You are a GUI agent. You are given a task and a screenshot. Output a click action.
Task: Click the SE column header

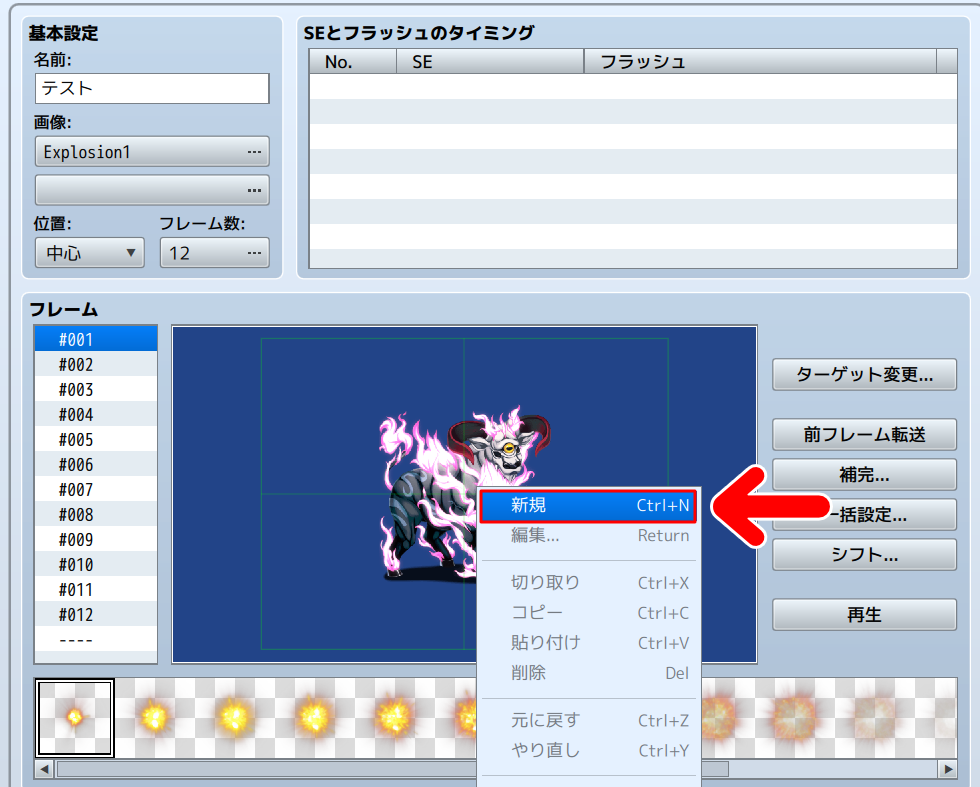click(490, 62)
